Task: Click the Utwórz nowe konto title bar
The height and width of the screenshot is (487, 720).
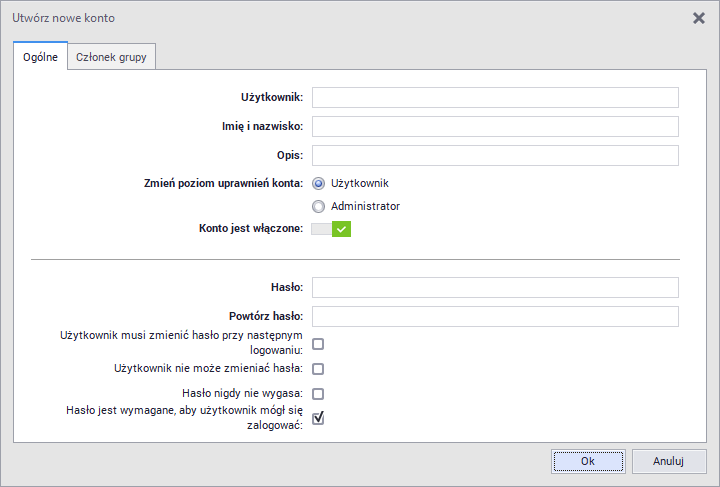Action: [x=300, y=17]
